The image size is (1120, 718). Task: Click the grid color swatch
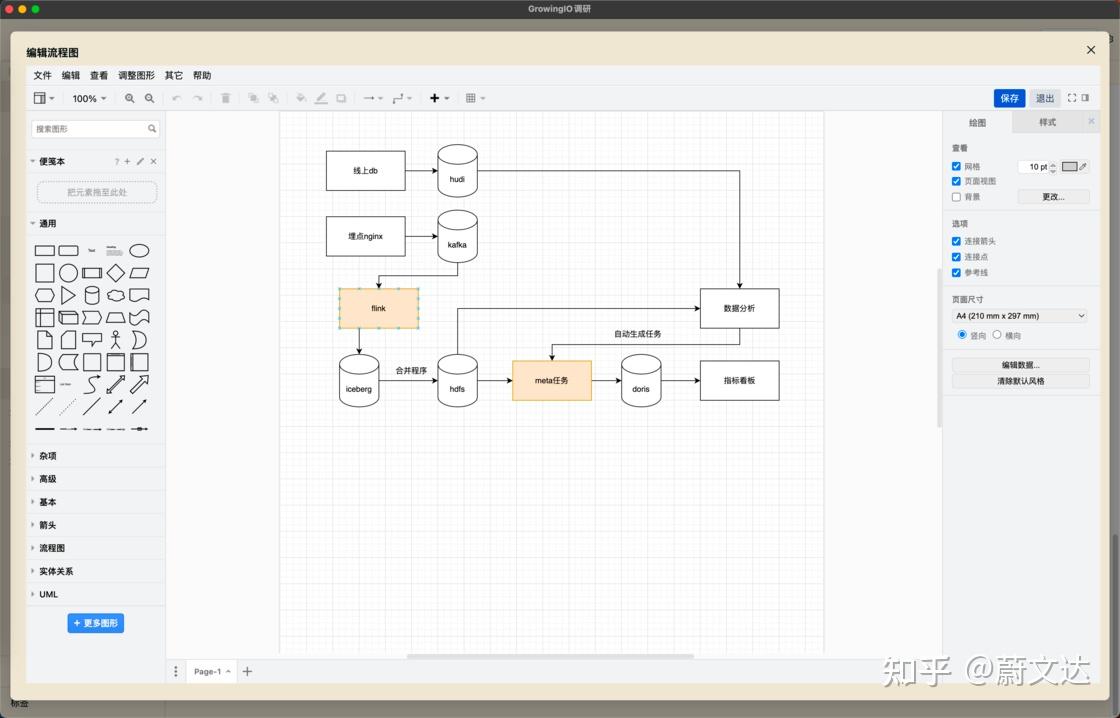pyautogui.click(x=1069, y=167)
